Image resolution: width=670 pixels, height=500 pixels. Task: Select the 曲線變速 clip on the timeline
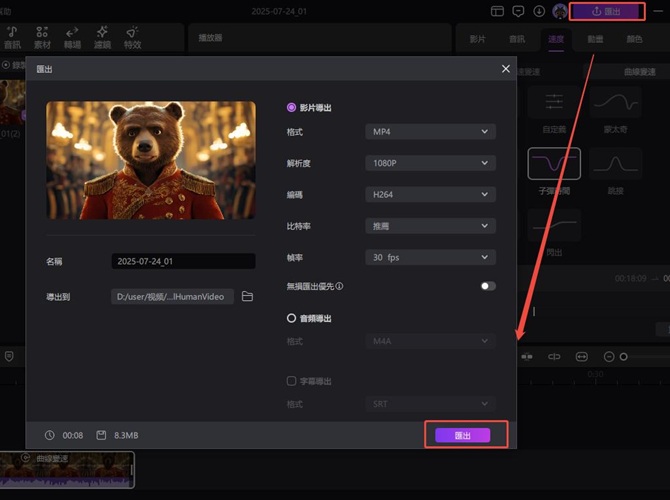click(x=67, y=470)
